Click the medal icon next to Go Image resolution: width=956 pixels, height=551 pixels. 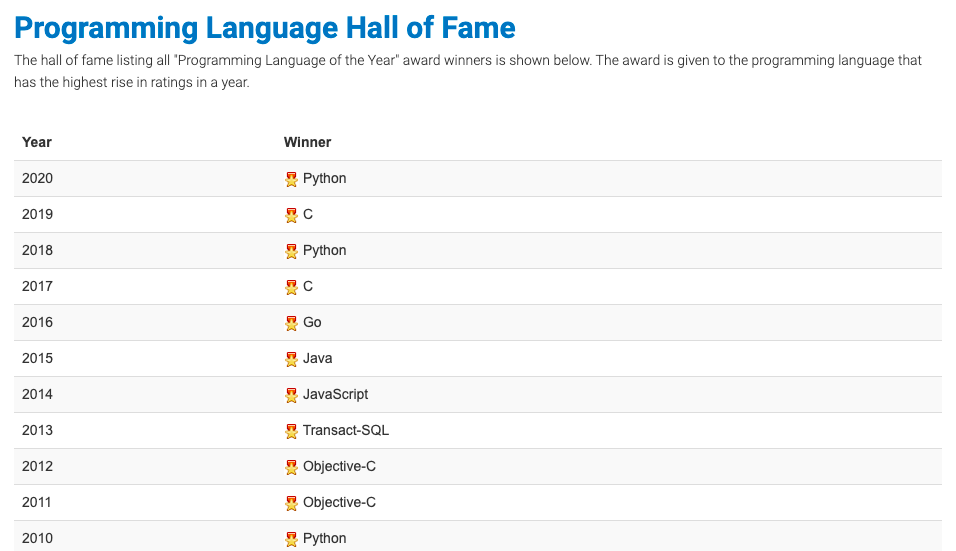(x=291, y=323)
